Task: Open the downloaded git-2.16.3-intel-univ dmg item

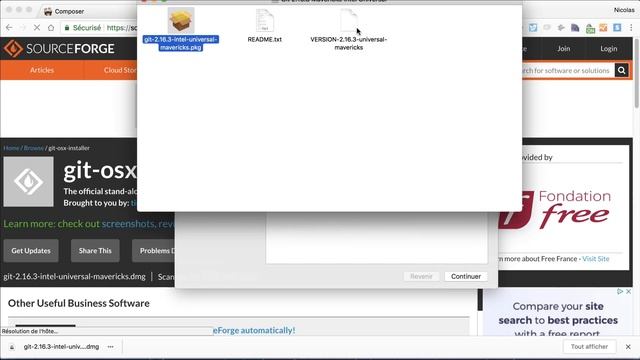Action: click(61, 347)
